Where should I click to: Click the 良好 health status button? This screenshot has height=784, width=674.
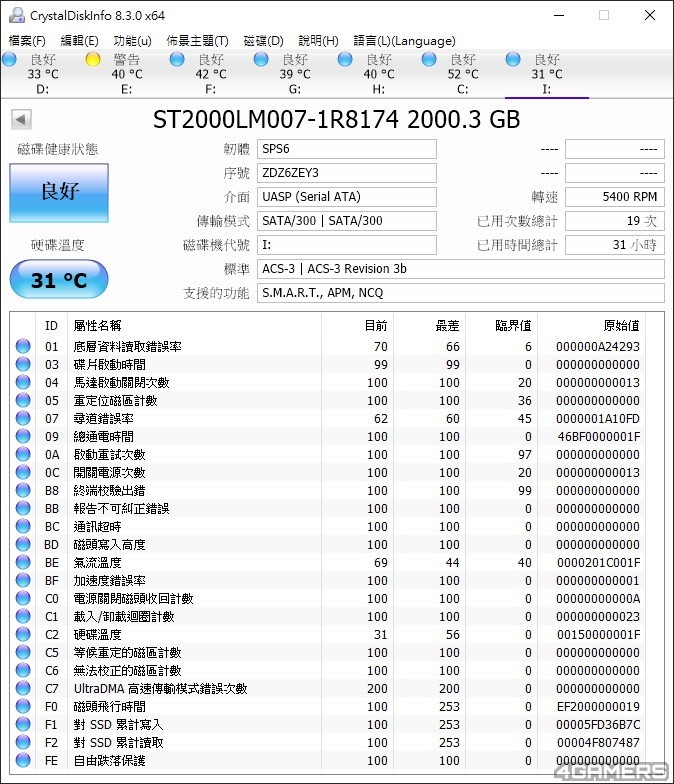click(x=59, y=192)
